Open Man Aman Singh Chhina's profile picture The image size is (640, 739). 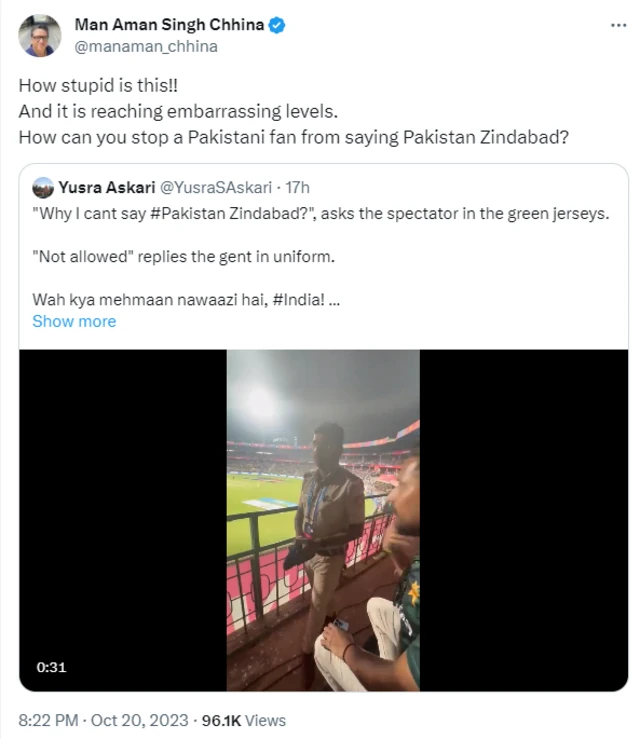(39, 35)
